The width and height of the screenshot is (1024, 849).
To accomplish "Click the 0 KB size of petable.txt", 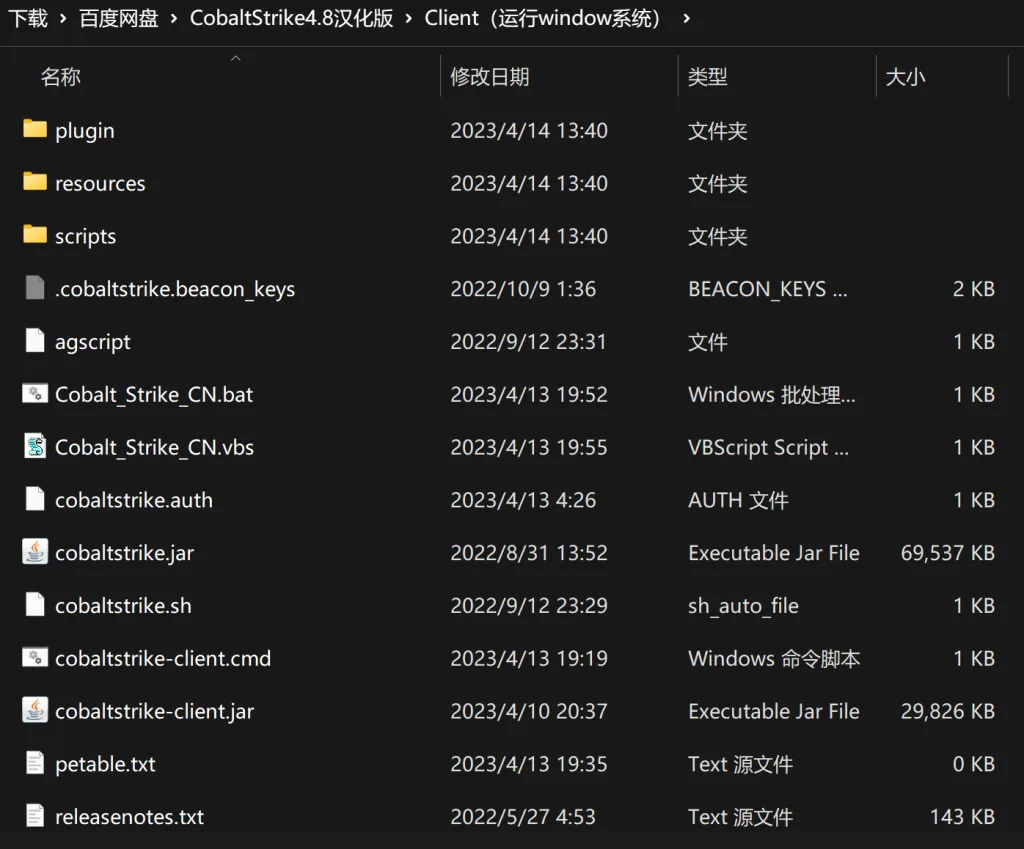I will click(x=973, y=765).
